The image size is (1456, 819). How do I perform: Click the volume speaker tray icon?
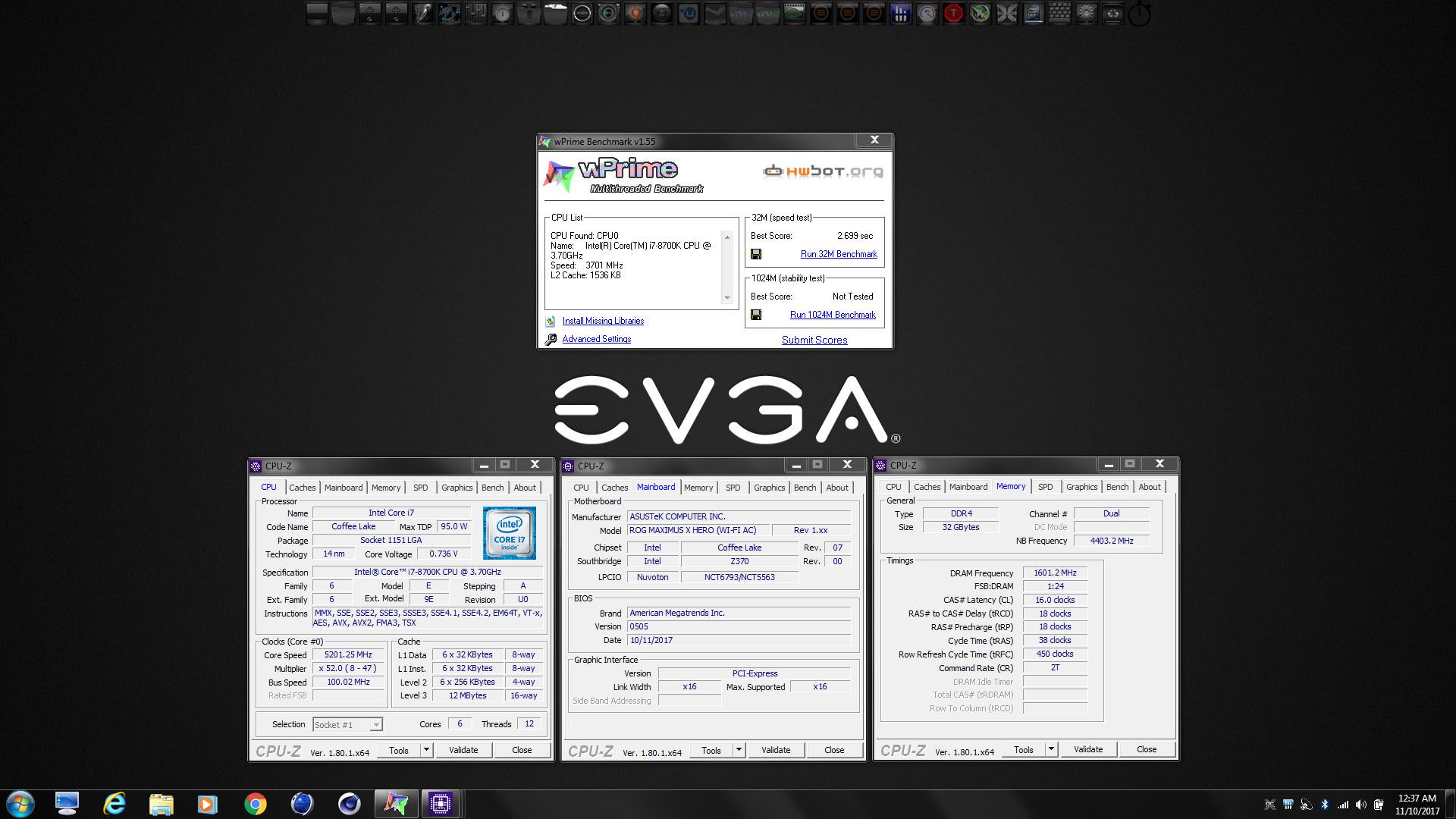[1361, 805]
